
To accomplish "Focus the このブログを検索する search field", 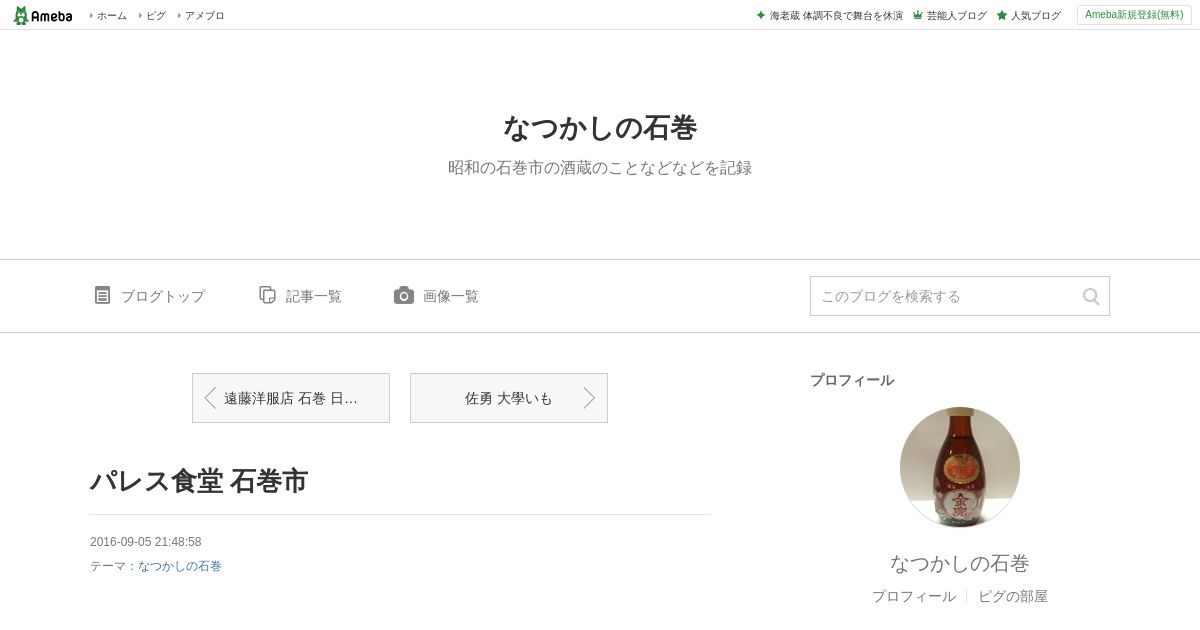I will pyautogui.click(x=945, y=296).
